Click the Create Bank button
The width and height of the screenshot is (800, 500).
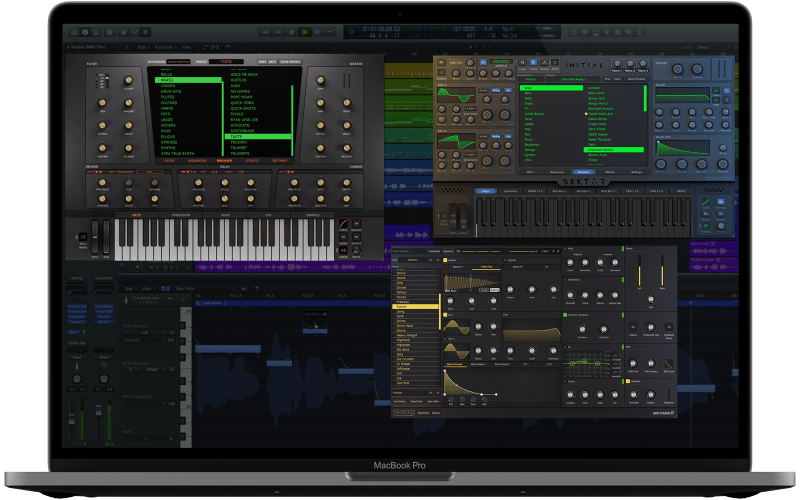tap(434, 251)
